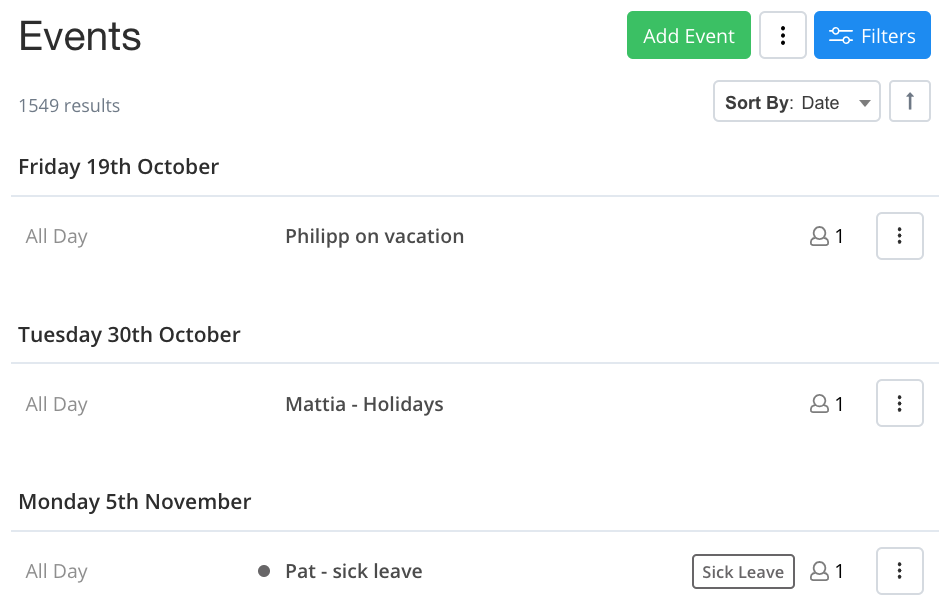The image size is (939, 610).
Task: Open options menu for Pat - sick leave
Action: click(899, 571)
